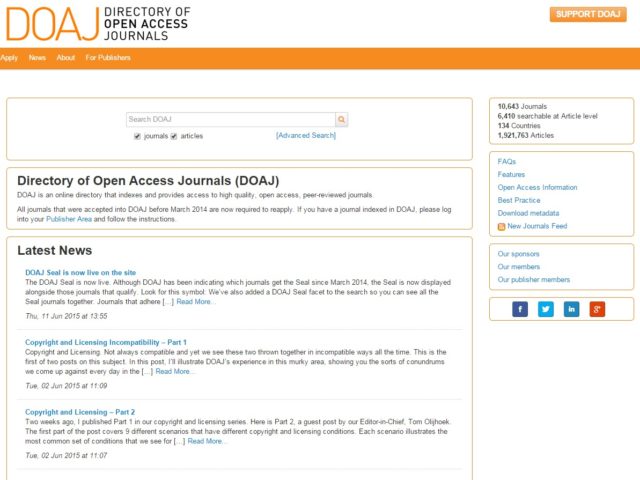Viewport: 640px width, 480px height.
Task: Click the 'Directory of Open Access Journals (DOAJ)' heading
Action: (x=148, y=181)
